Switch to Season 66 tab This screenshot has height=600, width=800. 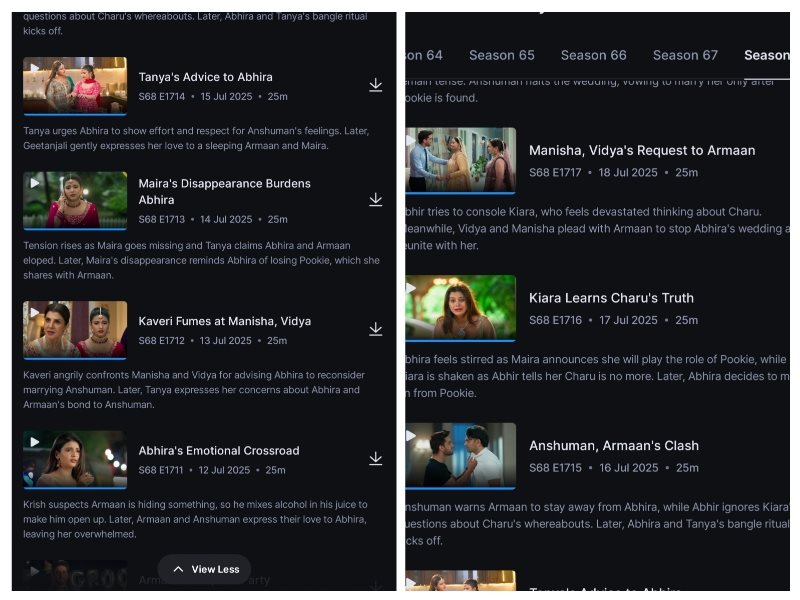(x=594, y=55)
